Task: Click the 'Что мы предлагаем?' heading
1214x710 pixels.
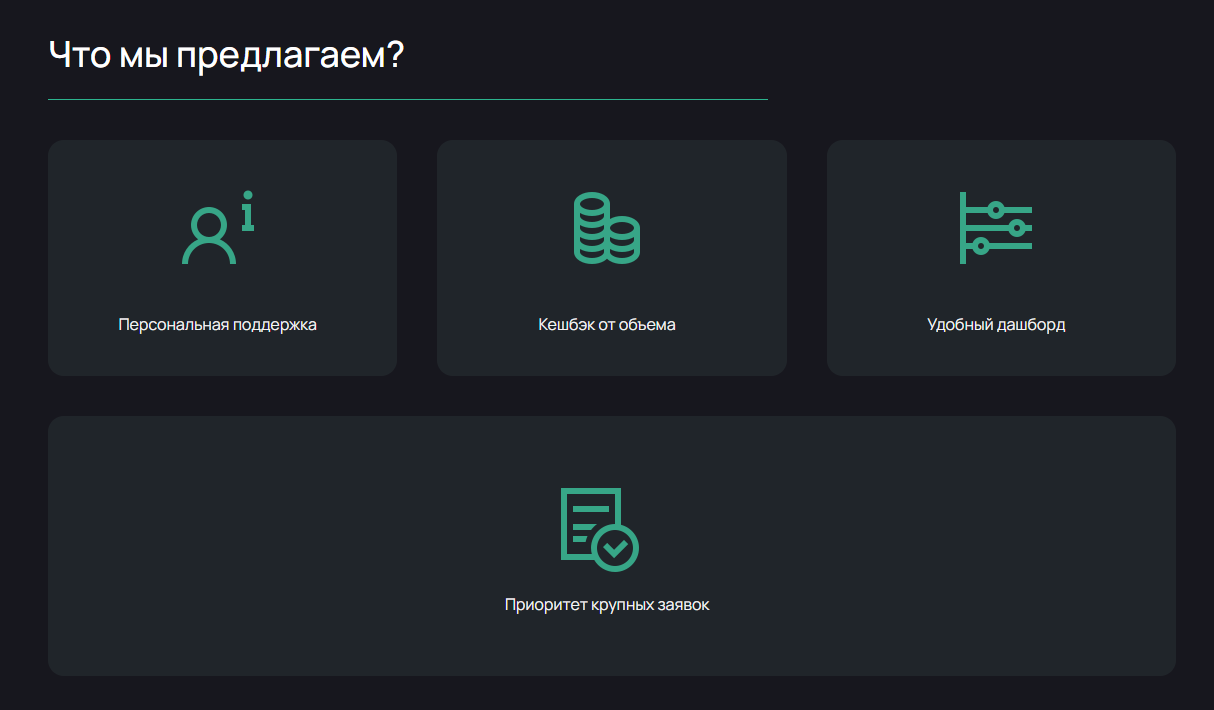Action: [x=226, y=55]
